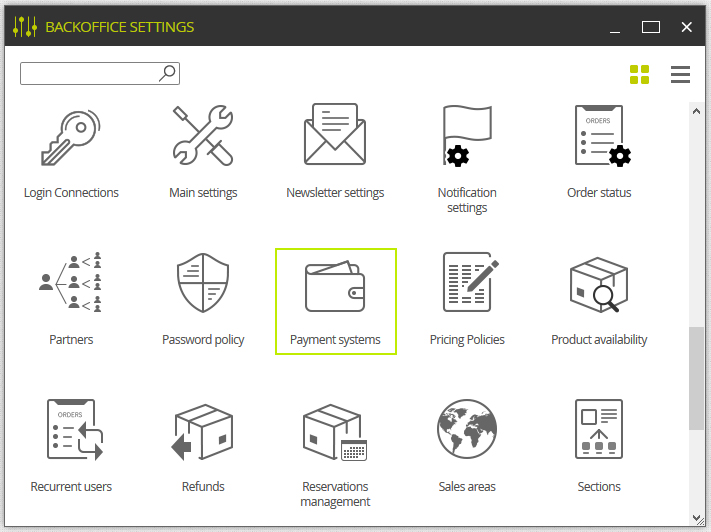Click the magnifier search icon
The height and width of the screenshot is (532, 711).
(x=167, y=73)
